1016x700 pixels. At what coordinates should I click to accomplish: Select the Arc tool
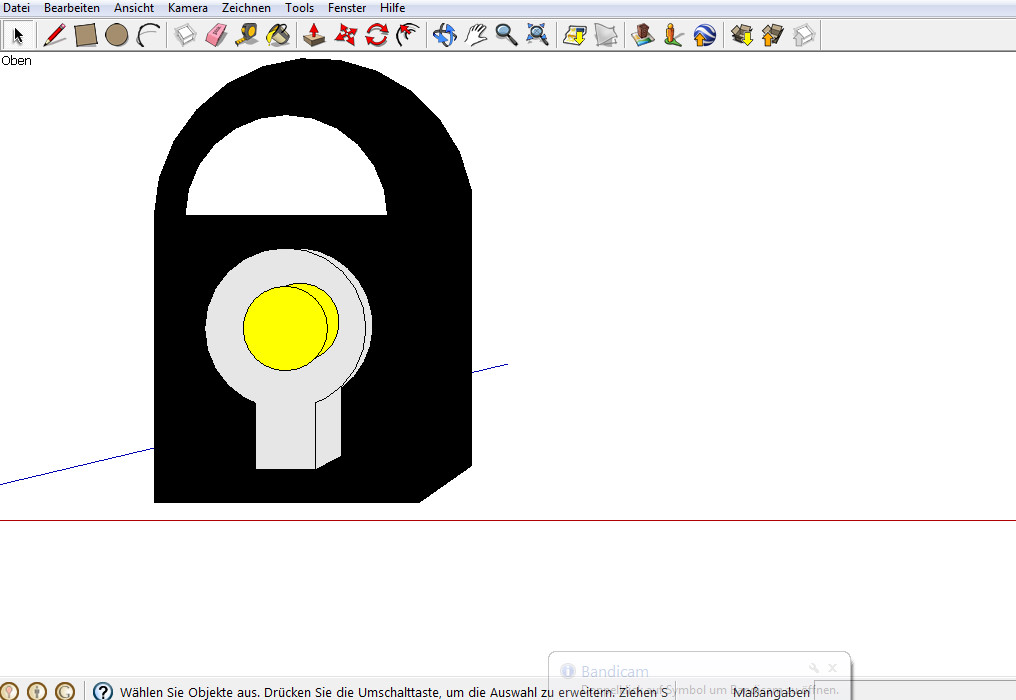(x=148, y=35)
